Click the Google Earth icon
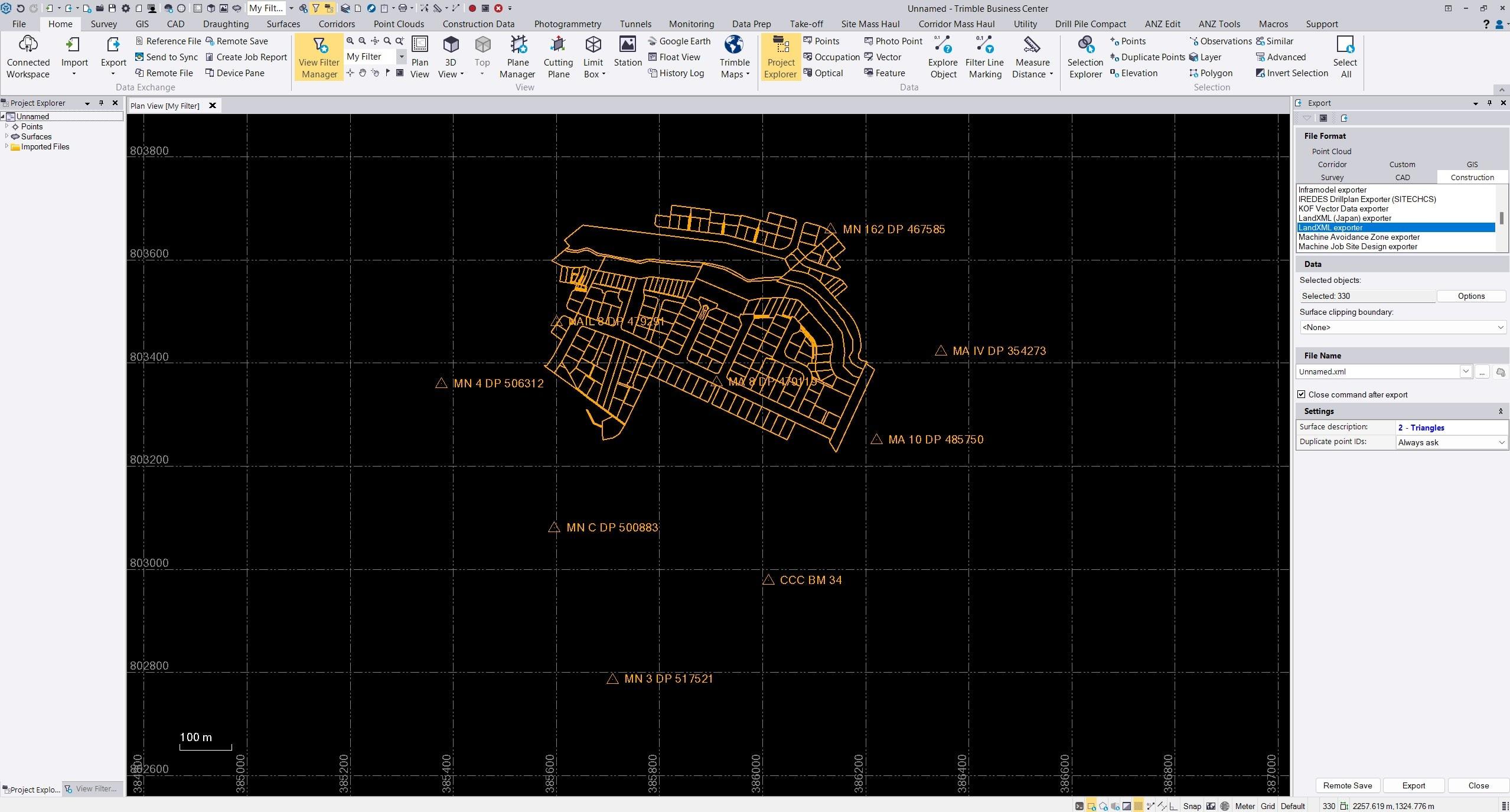Viewport: 1510px width, 812px height. pyautogui.click(x=653, y=41)
